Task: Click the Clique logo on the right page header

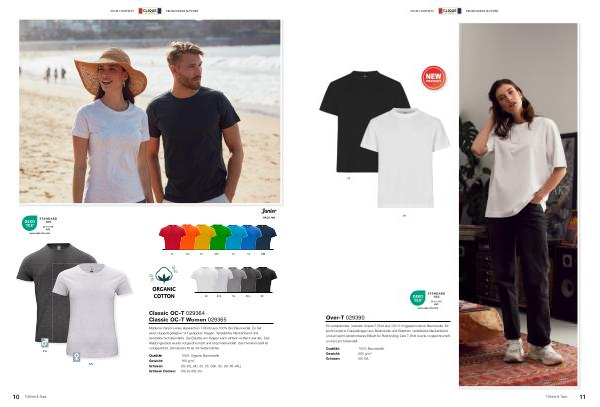Action: tap(450, 11)
